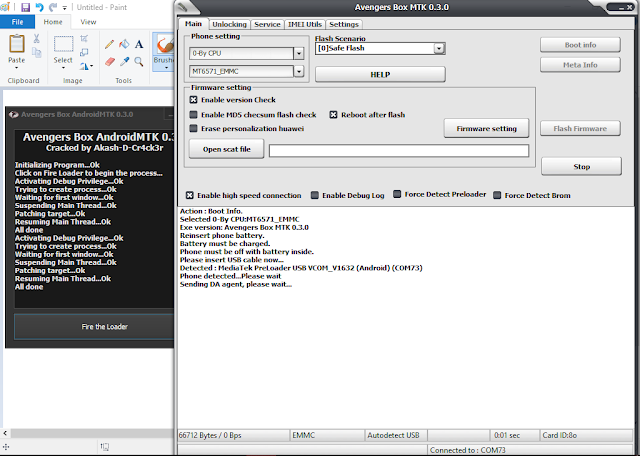Click the Meta Info button

click(580, 65)
